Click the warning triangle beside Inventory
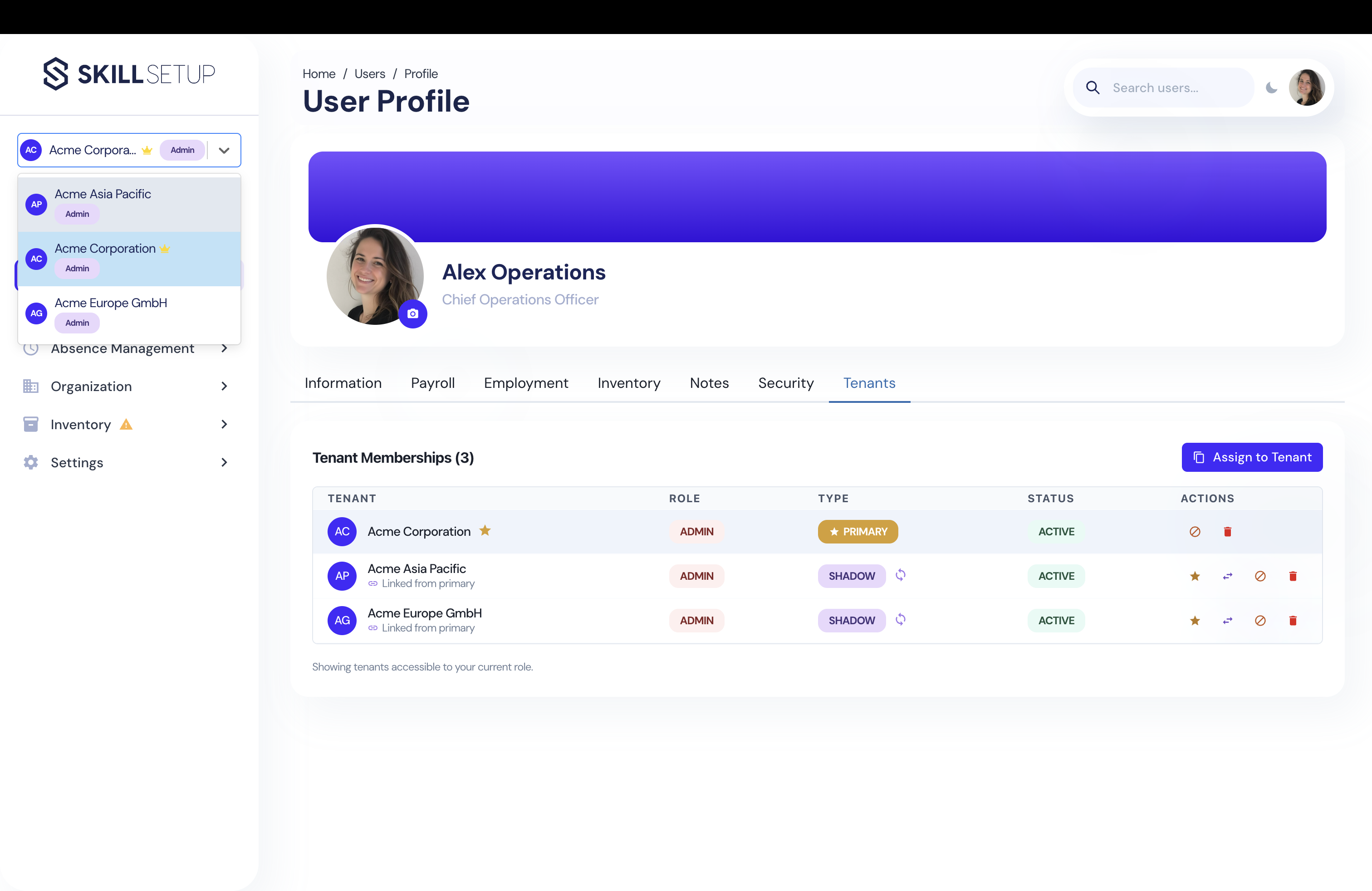 click(x=126, y=424)
